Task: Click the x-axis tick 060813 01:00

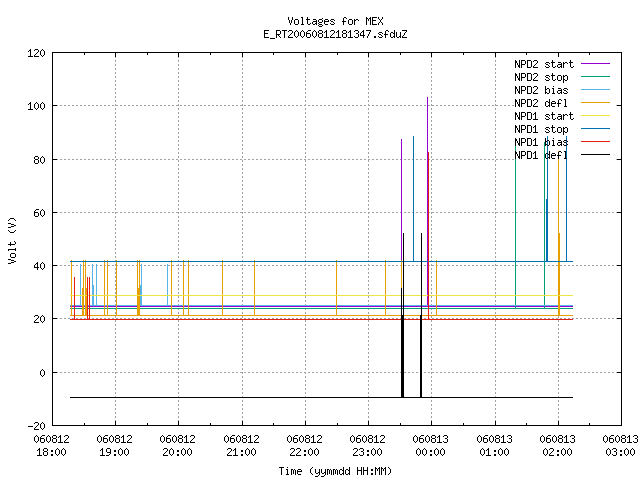Action: tap(494, 446)
